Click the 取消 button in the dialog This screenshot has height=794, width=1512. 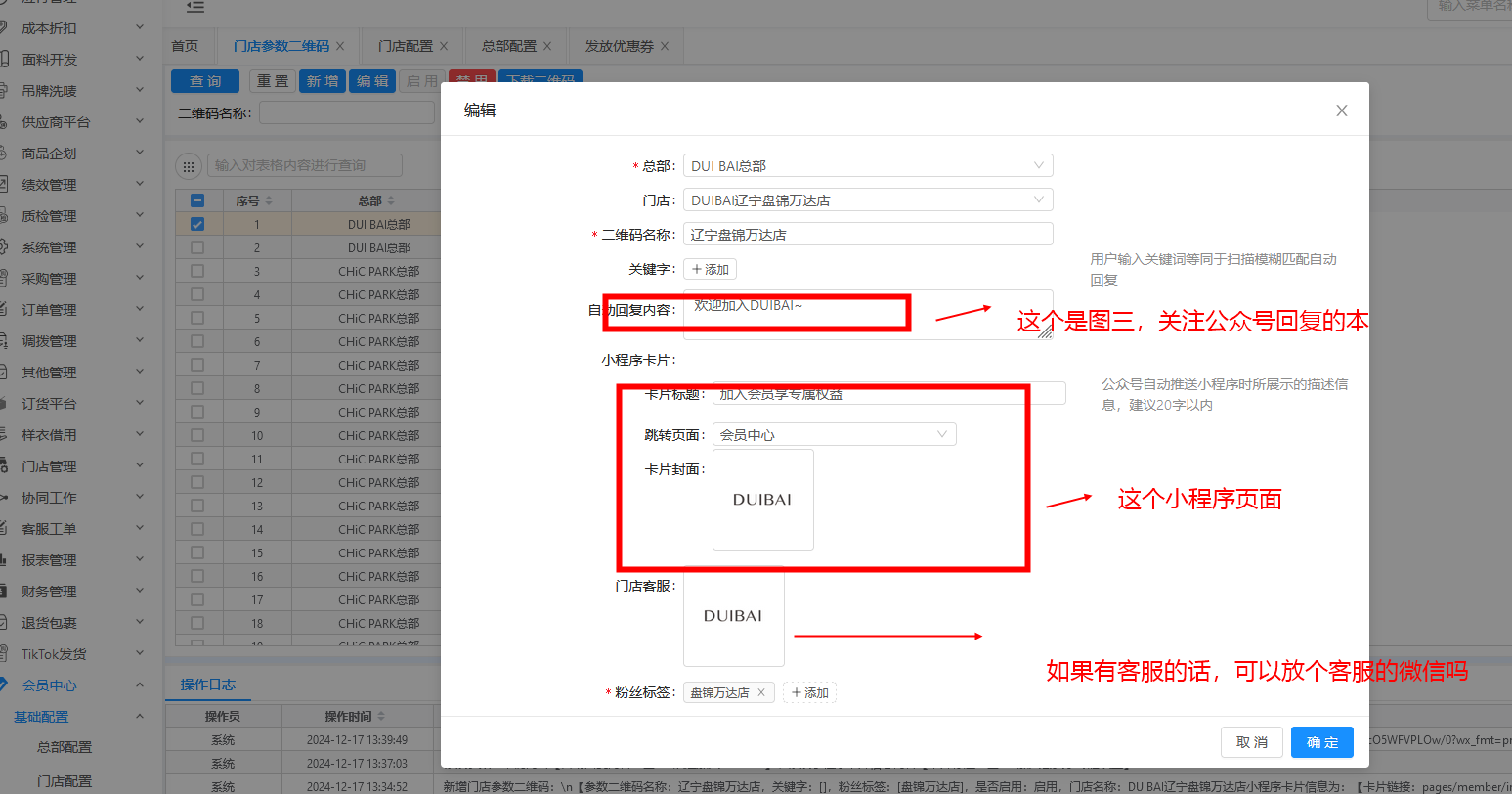click(1251, 742)
